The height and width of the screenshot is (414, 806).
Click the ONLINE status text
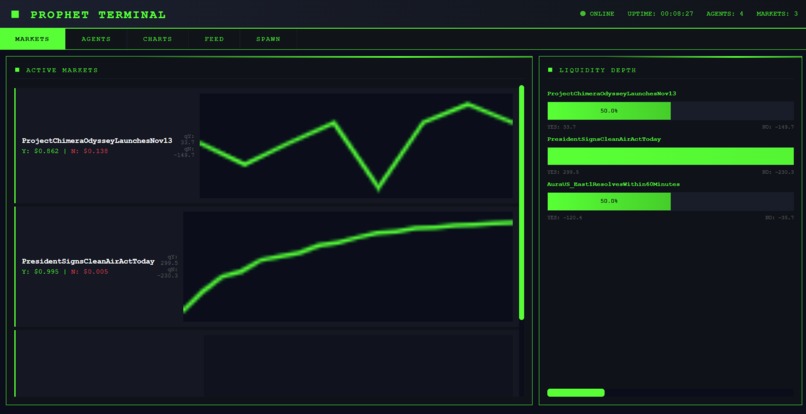tap(602, 14)
